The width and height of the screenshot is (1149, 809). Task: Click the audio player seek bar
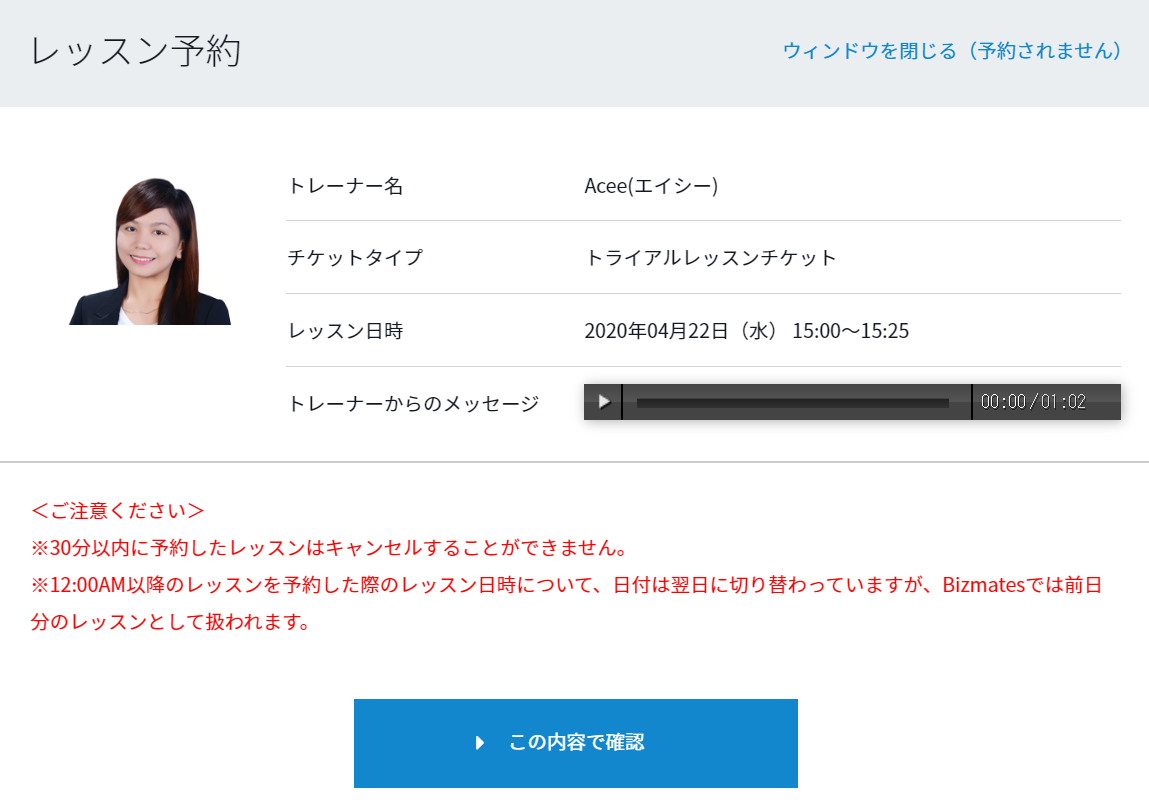coord(792,403)
